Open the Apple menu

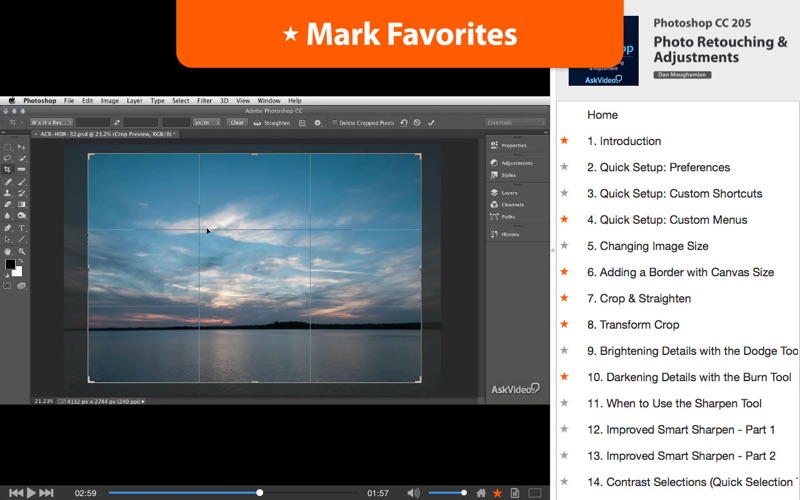12,101
